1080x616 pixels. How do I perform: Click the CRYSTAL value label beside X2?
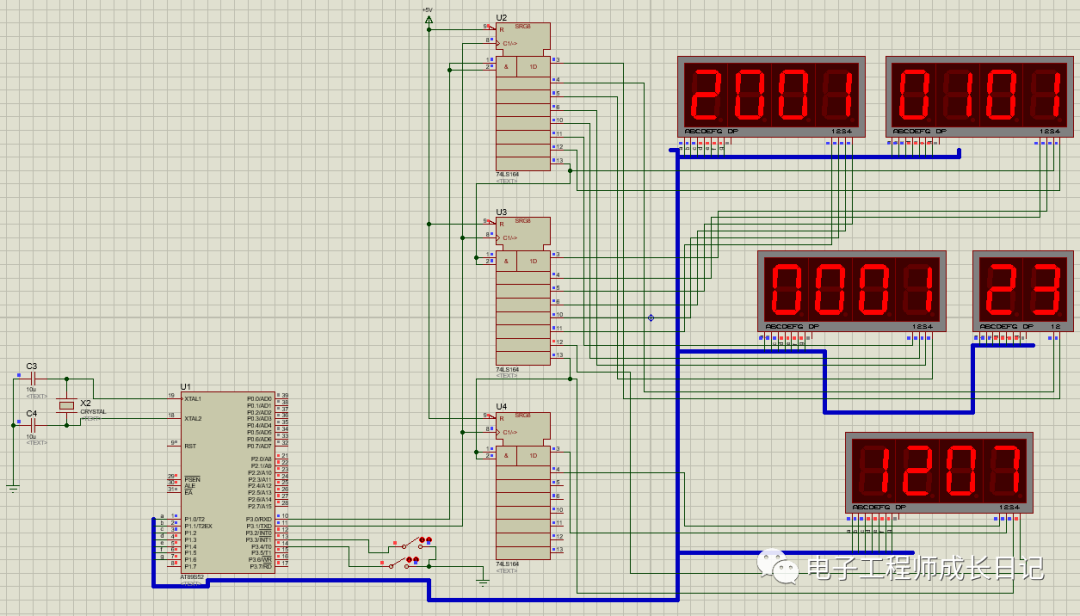(x=93, y=412)
